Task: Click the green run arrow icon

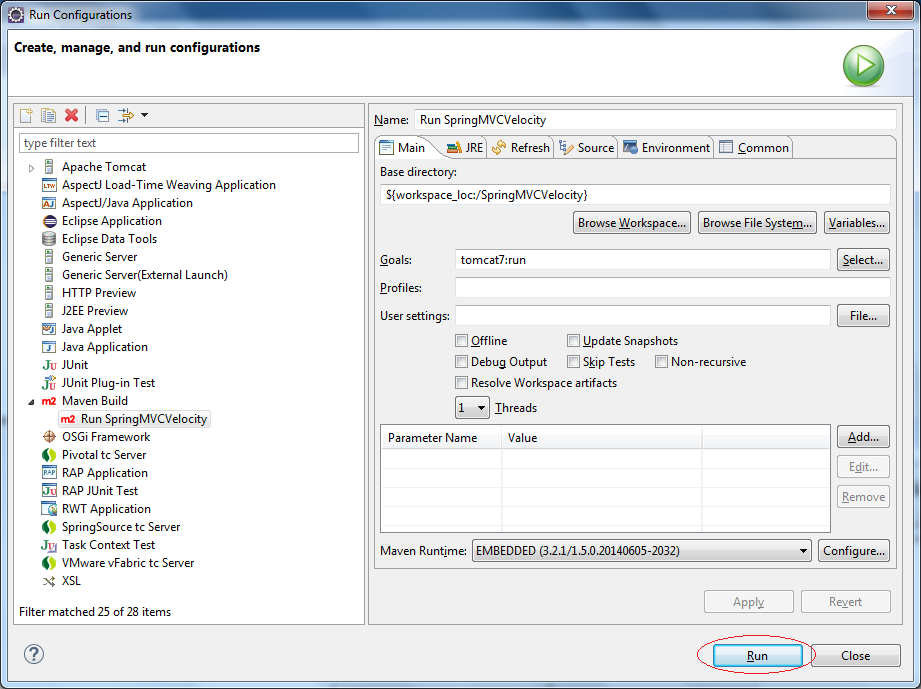Action: tap(863, 66)
